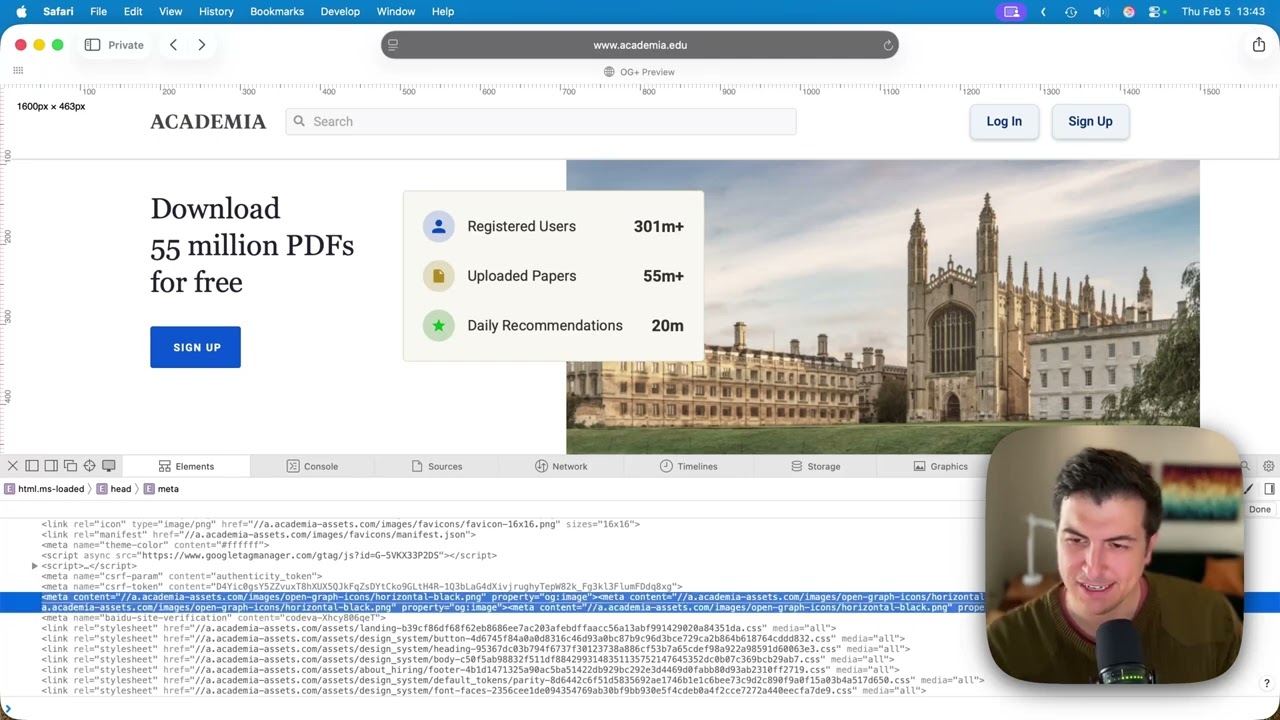Close the Web Inspector
The width and height of the screenshot is (1280, 720).
click(x=12, y=466)
